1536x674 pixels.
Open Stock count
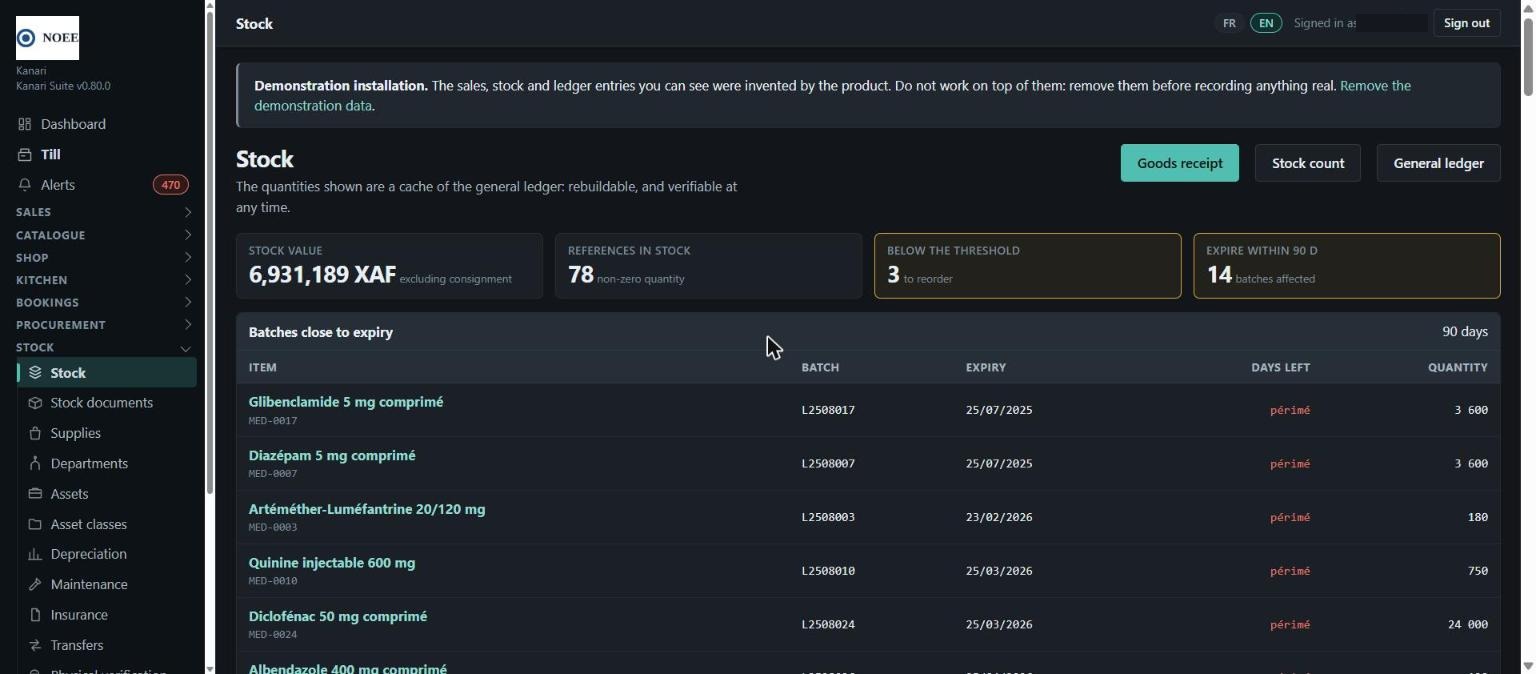pyautogui.click(x=1308, y=163)
